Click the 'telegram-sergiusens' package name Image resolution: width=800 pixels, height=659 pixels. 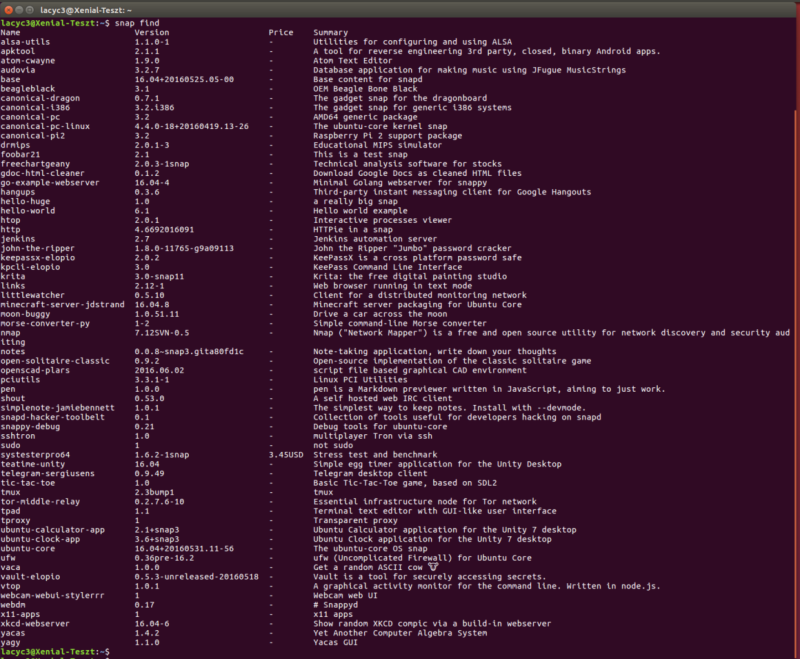pos(47,474)
